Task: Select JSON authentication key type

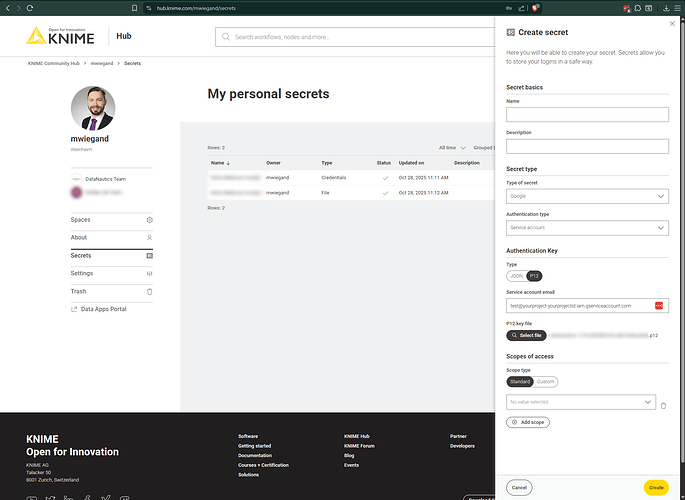Action: click(517, 275)
